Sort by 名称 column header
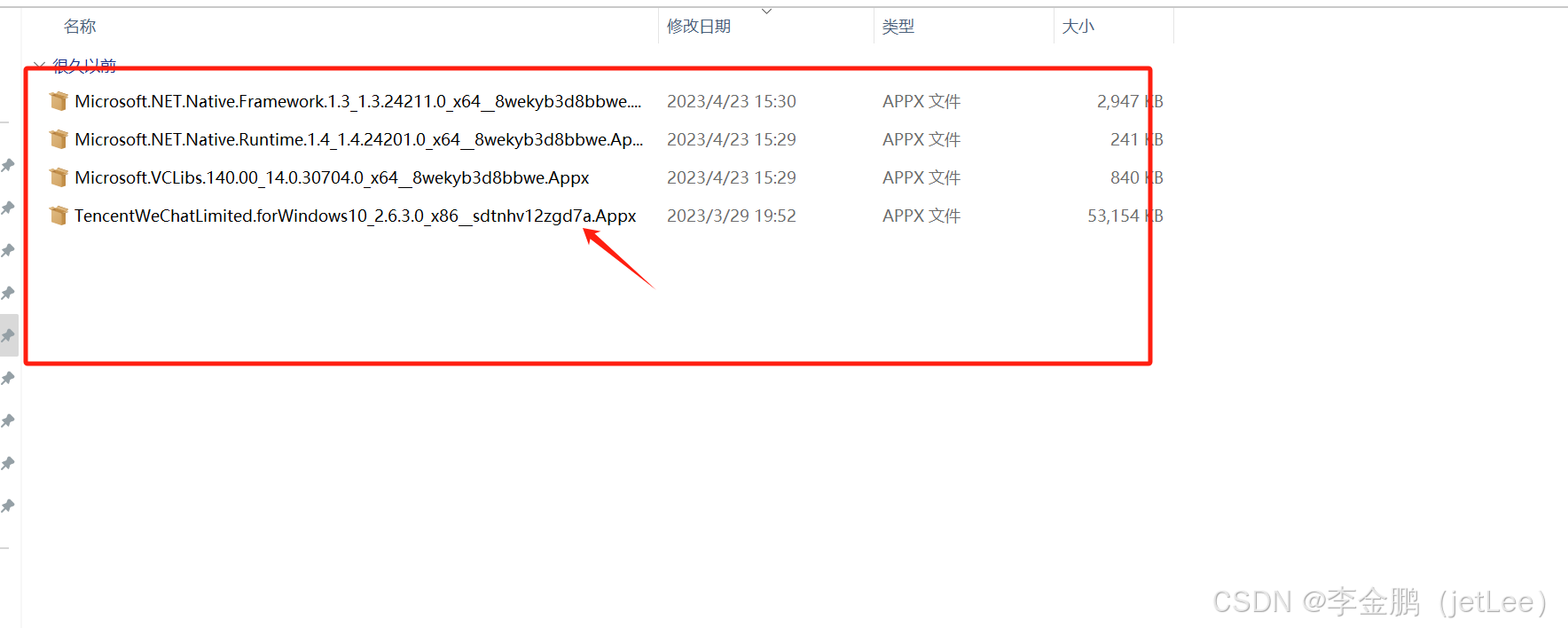 [x=80, y=27]
